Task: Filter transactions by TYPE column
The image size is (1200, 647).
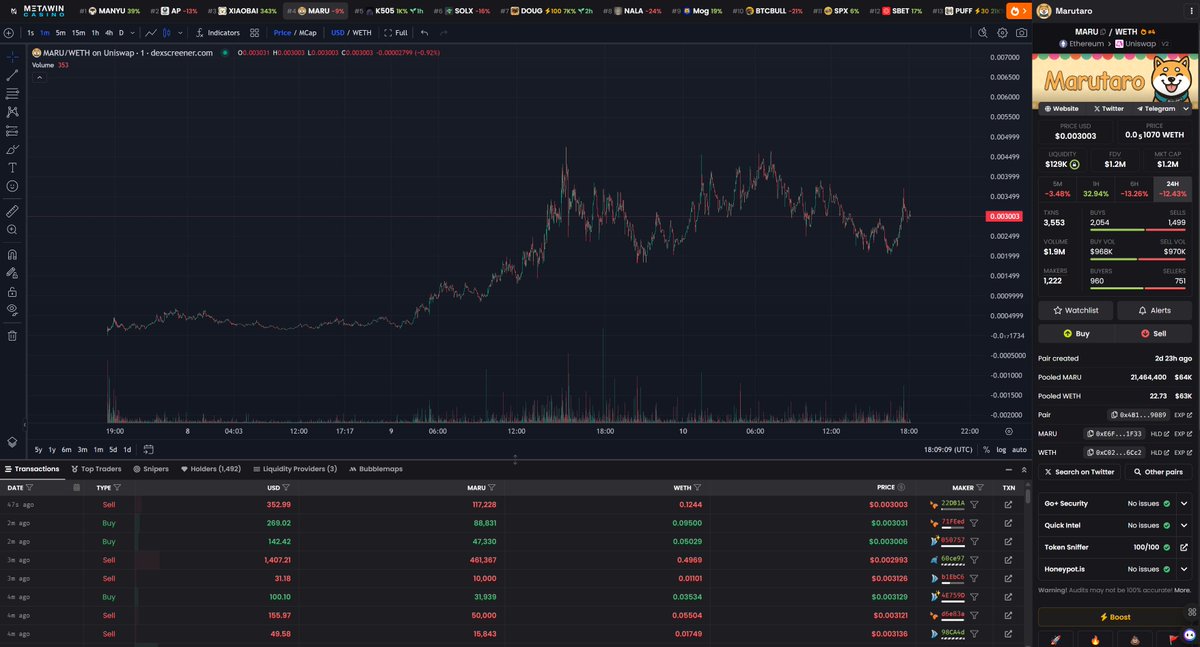Action: pos(118,487)
